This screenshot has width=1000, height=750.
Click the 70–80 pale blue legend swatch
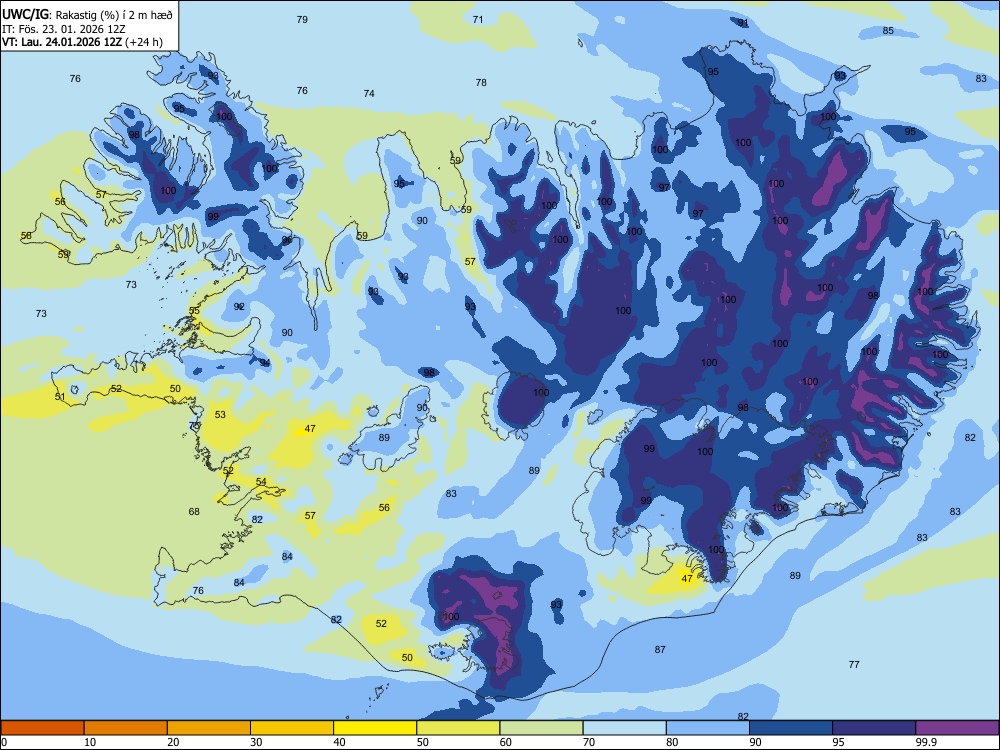click(624, 728)
